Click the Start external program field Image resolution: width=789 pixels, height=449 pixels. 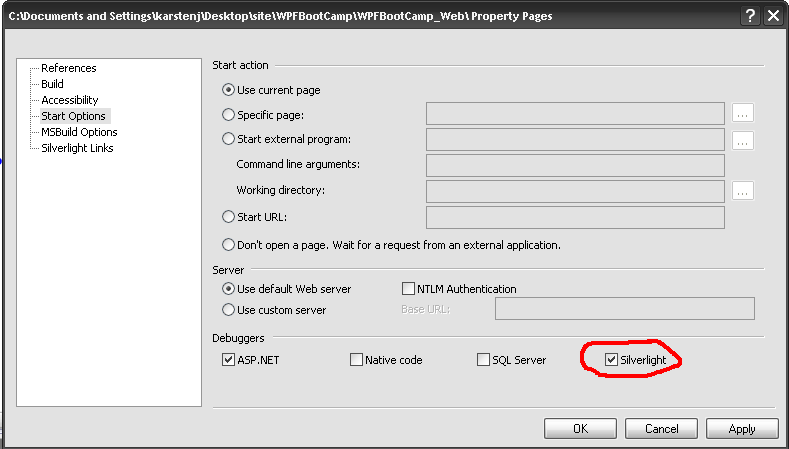tap(575, 139)
